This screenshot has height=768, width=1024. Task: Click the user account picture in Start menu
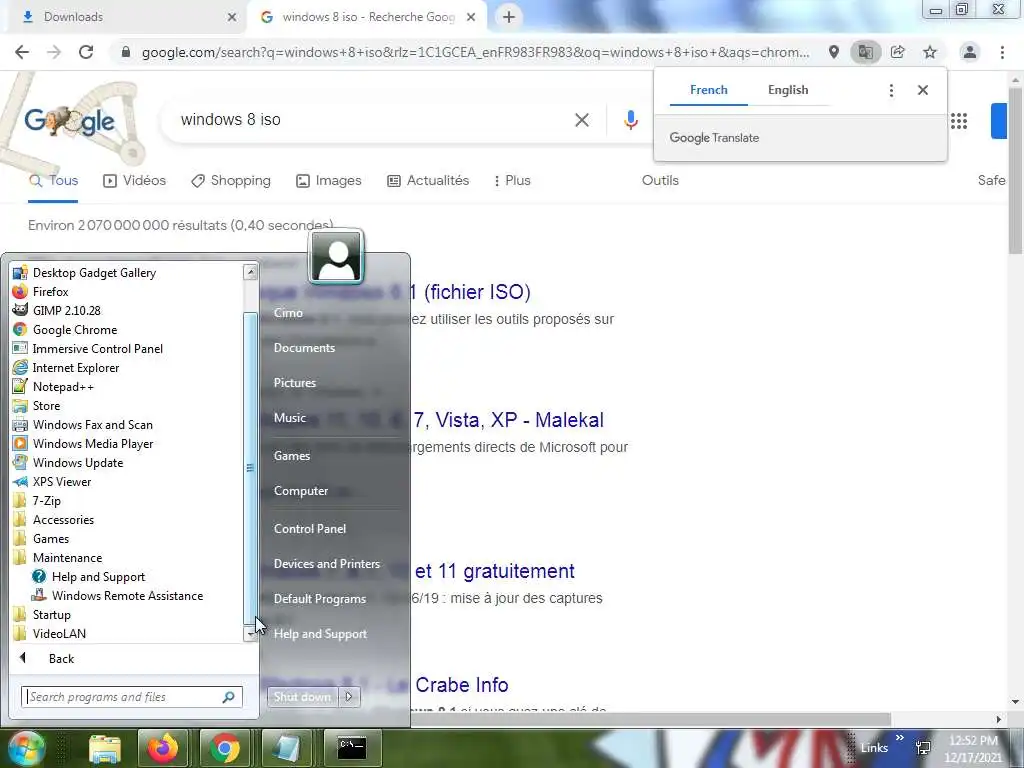click(x=336, y=257)
